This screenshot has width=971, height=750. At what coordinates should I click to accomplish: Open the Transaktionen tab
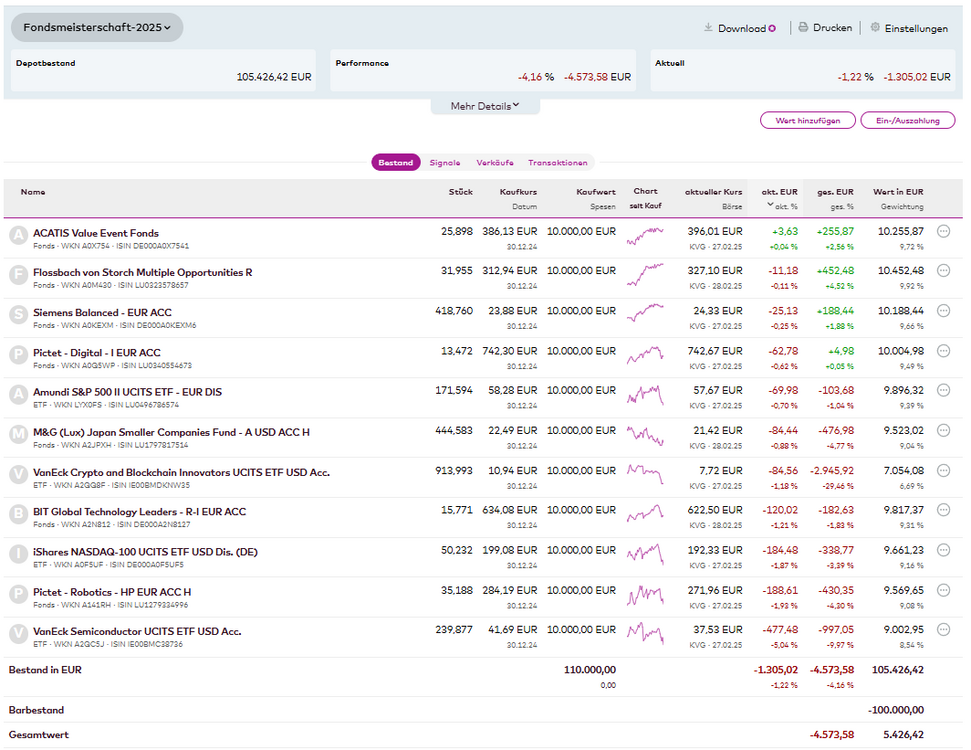coord(558,162)
